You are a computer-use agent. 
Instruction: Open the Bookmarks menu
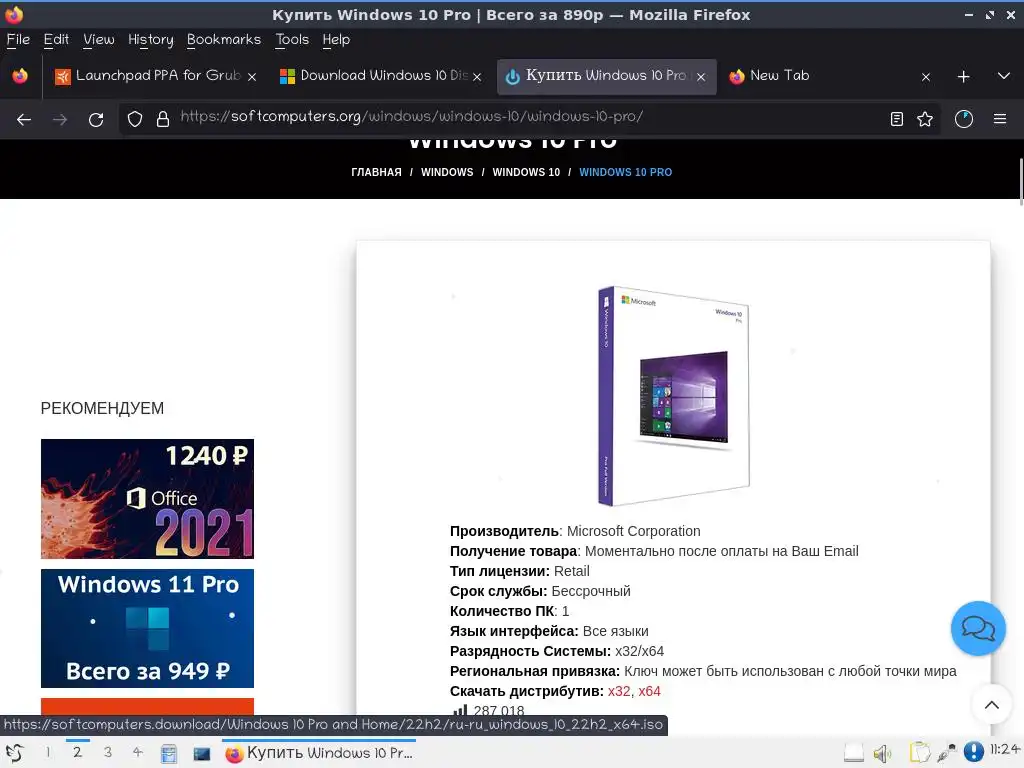224,40
